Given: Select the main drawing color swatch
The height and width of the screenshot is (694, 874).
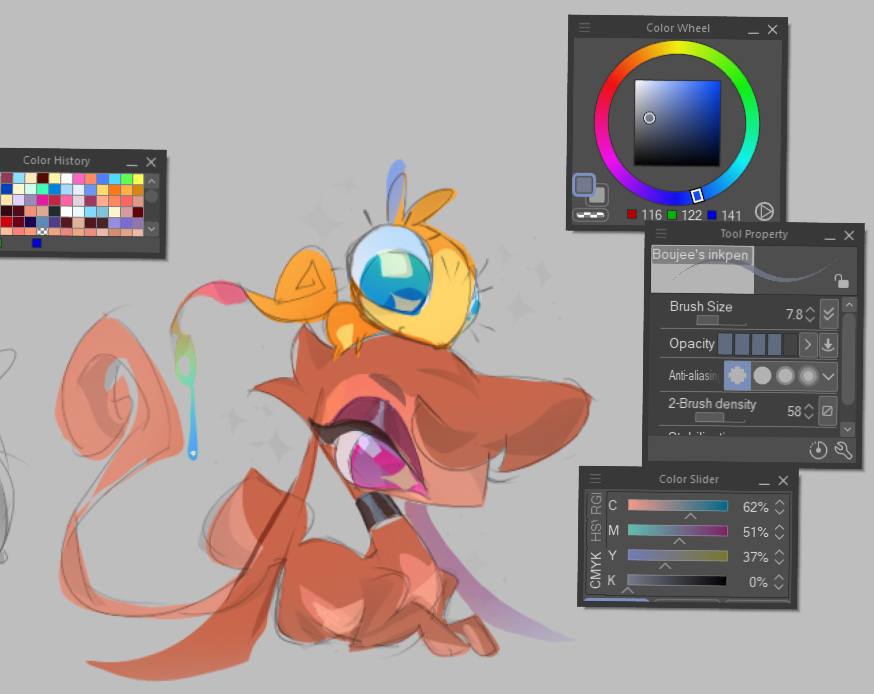Looking at the screenshot, I should tap(584, 185).
